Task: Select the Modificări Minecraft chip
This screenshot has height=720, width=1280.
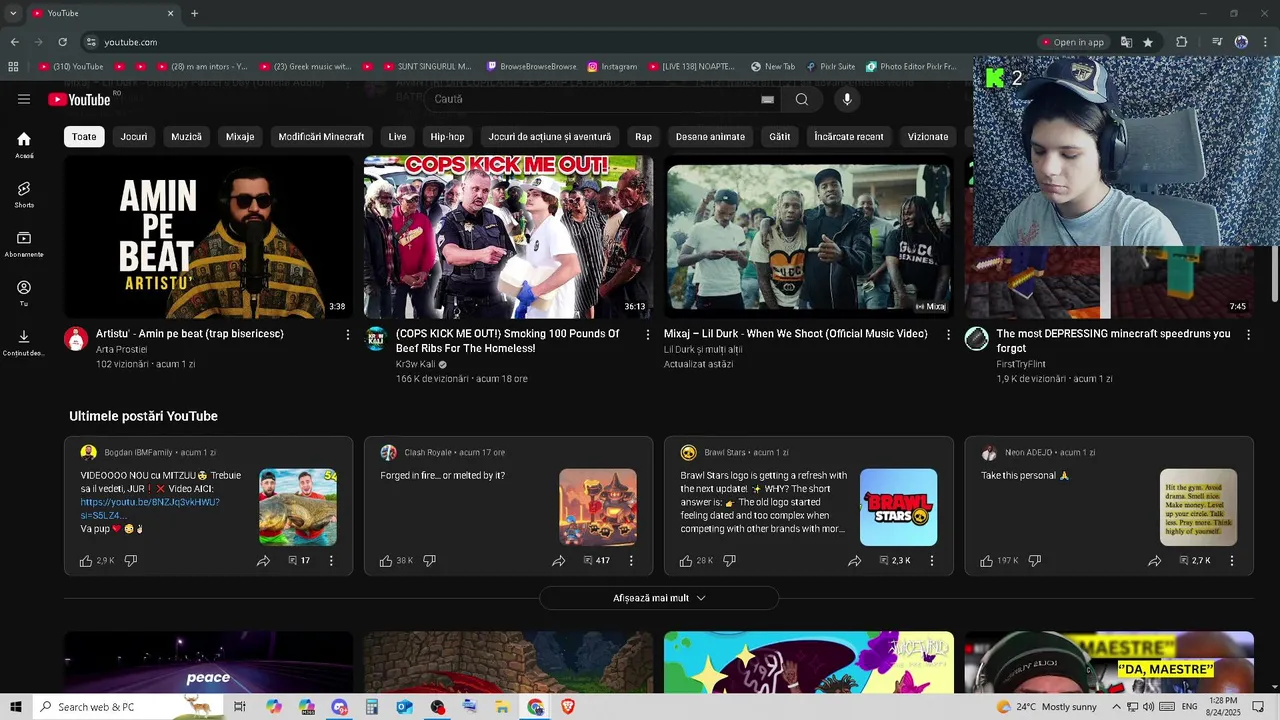Action: (321, 137)
